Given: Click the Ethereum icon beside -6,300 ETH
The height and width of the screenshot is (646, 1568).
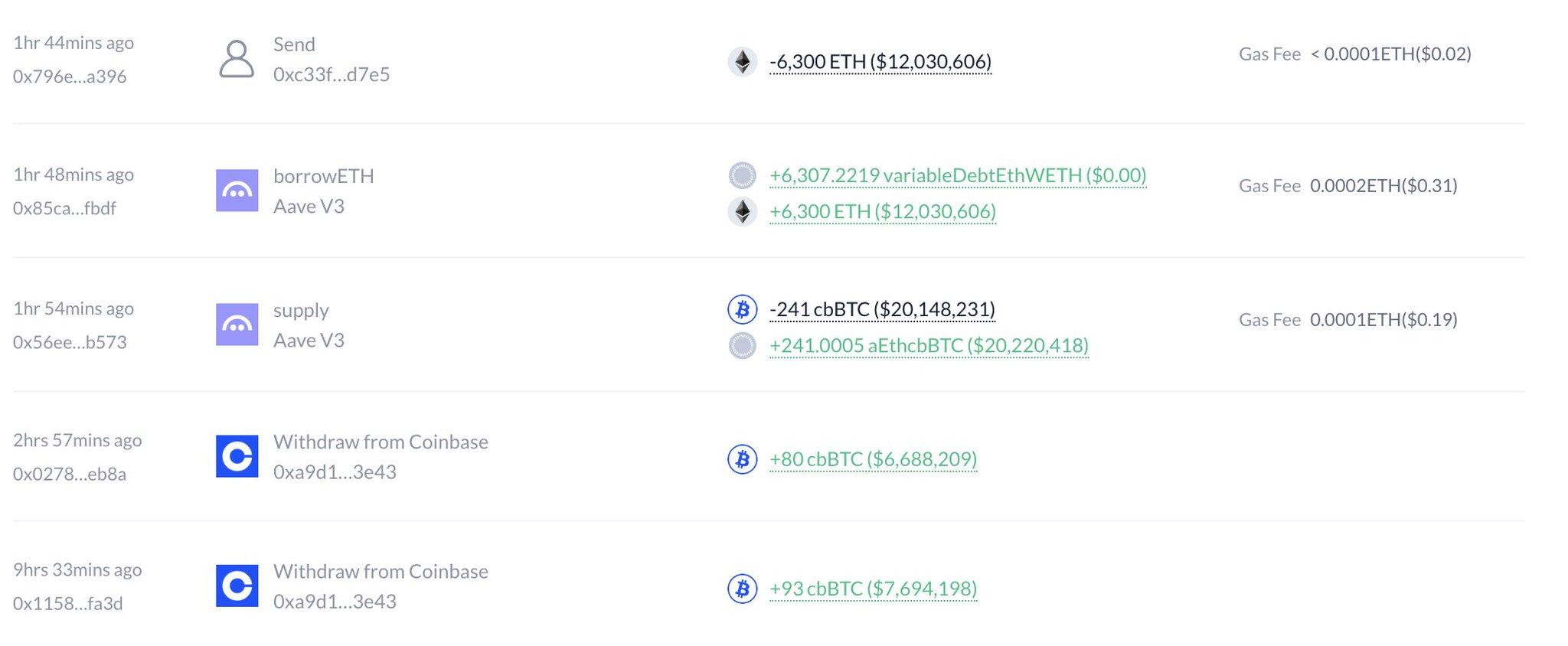Looking at the screenshot, I should pyautogui.click(x=742, y=61).
